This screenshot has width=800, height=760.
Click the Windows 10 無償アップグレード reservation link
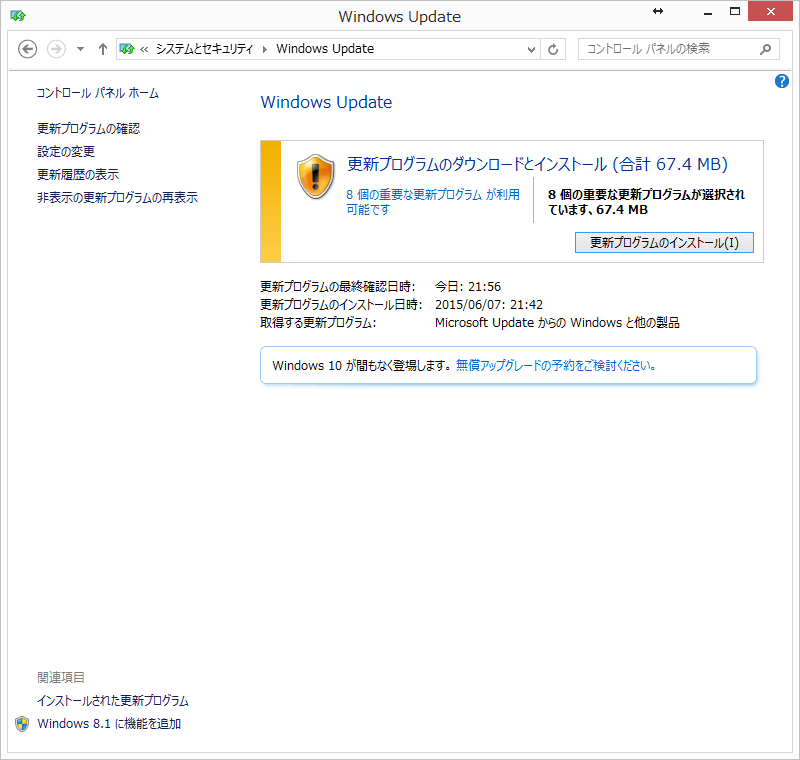(x=556, y=365)
